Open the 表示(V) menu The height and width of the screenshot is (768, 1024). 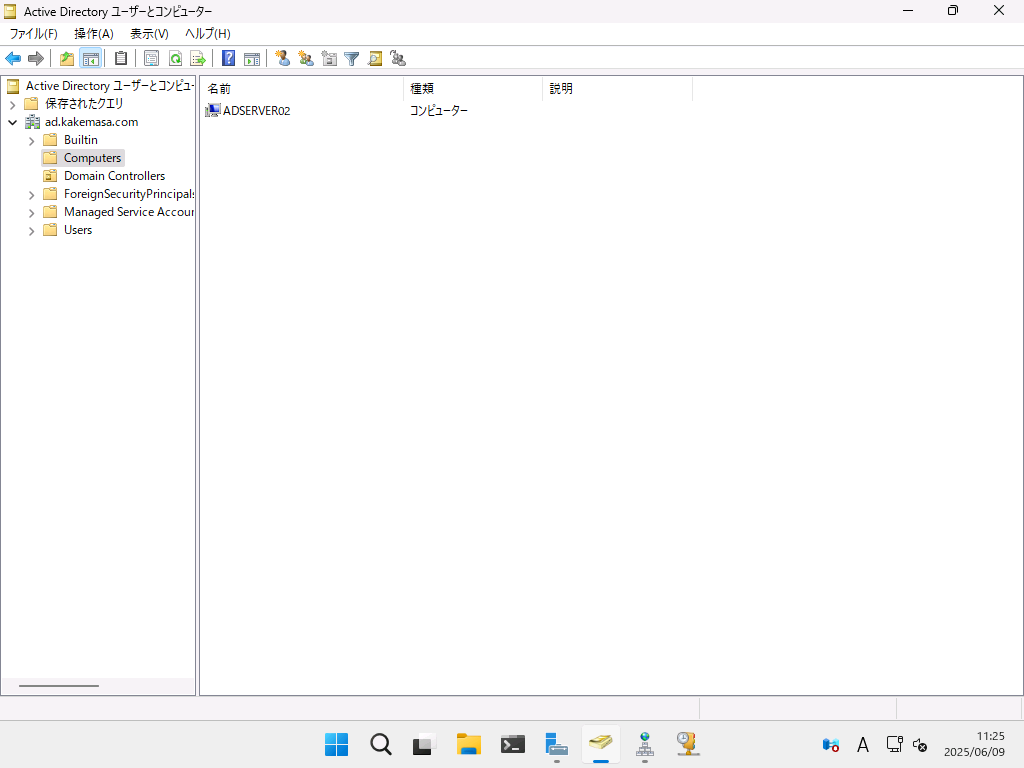tap(149, 34)
